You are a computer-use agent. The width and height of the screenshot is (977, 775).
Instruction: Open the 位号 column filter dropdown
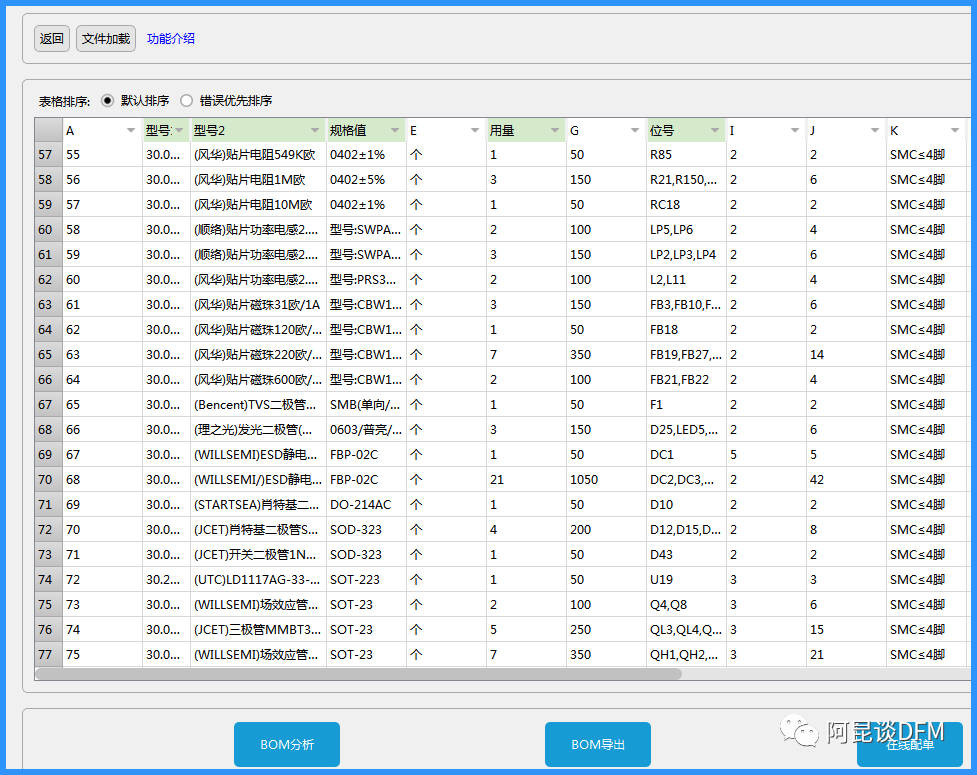click(x=715, y=130)
